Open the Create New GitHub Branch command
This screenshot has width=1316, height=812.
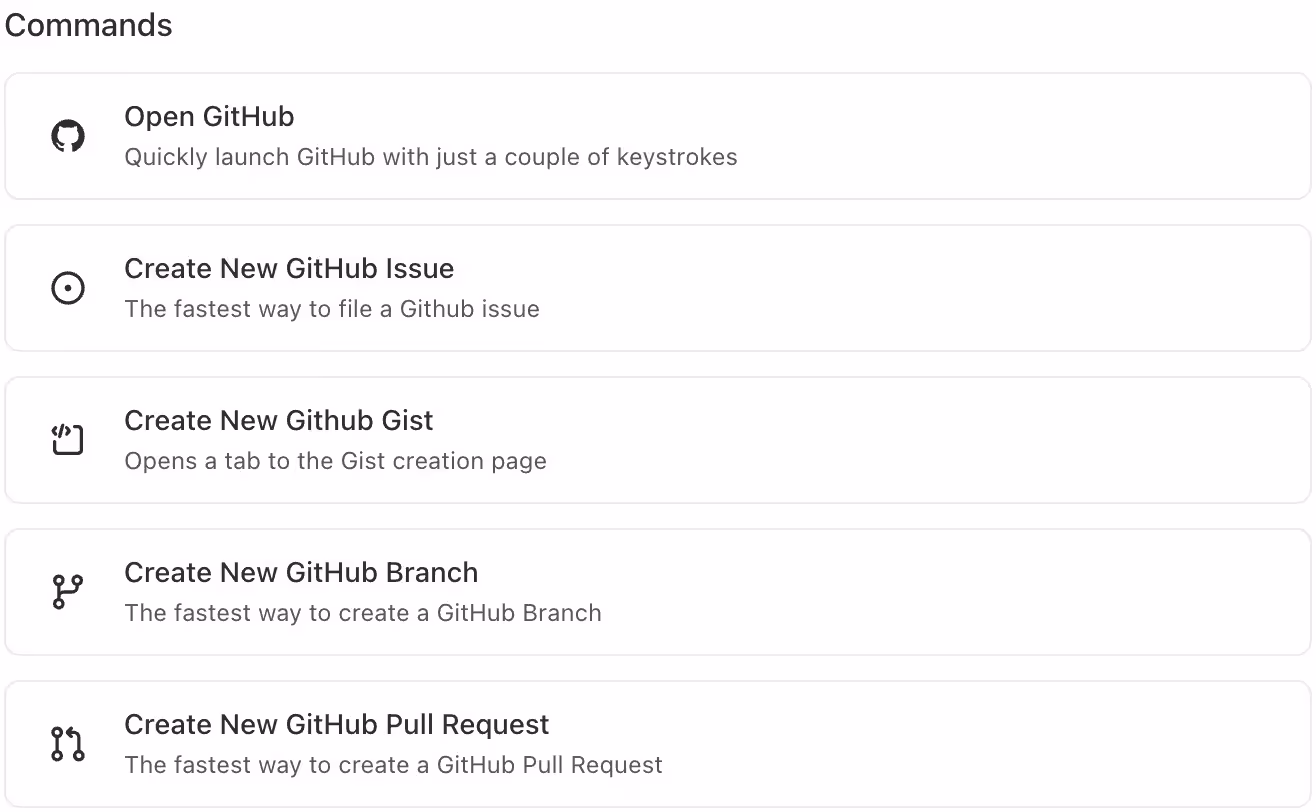(658, 592)
